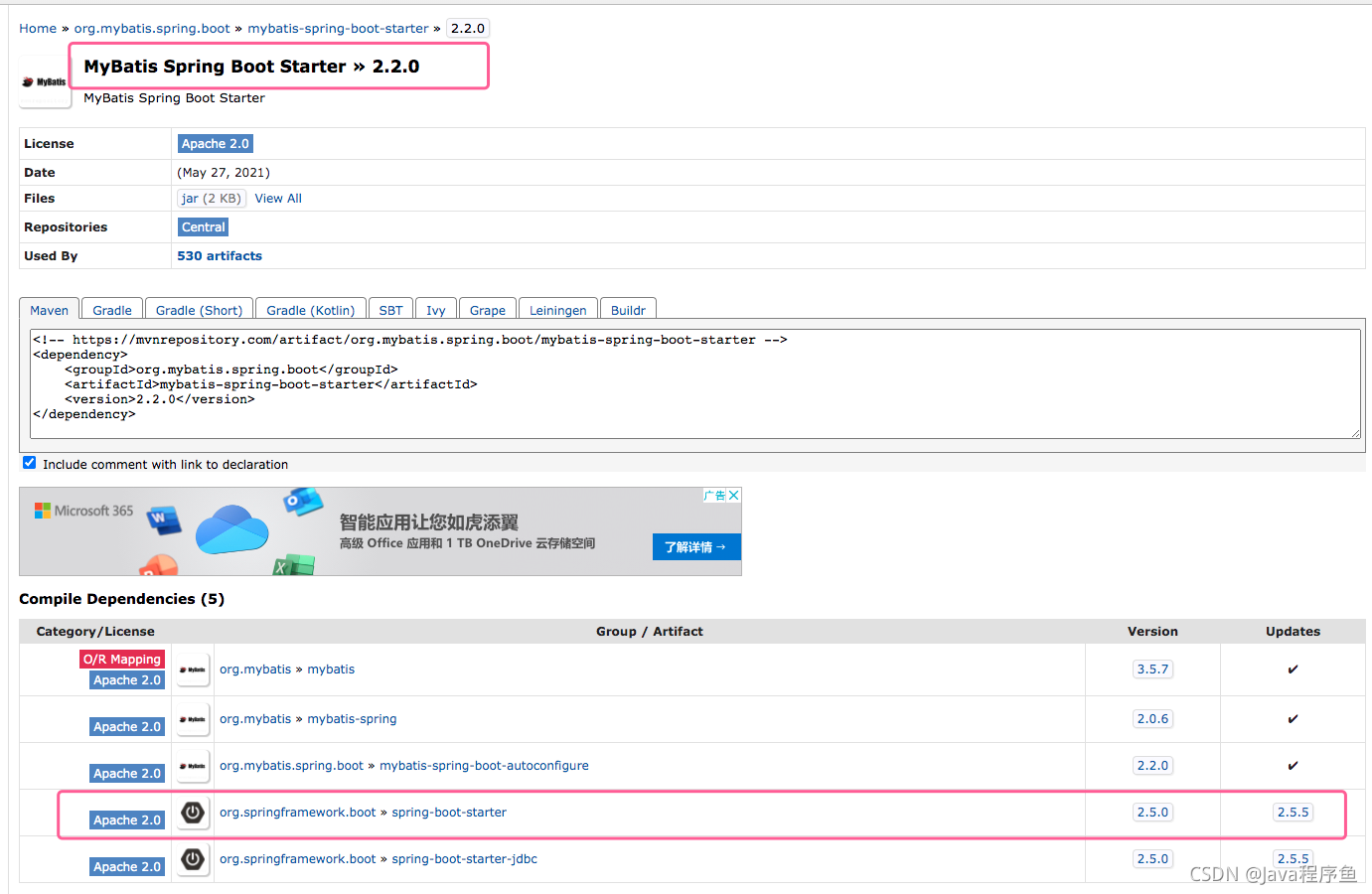Screen dimensions: 1372x894
Task: Open org.mybatis.spring.boot group link in the dependencies table
Action: (291, 766)
